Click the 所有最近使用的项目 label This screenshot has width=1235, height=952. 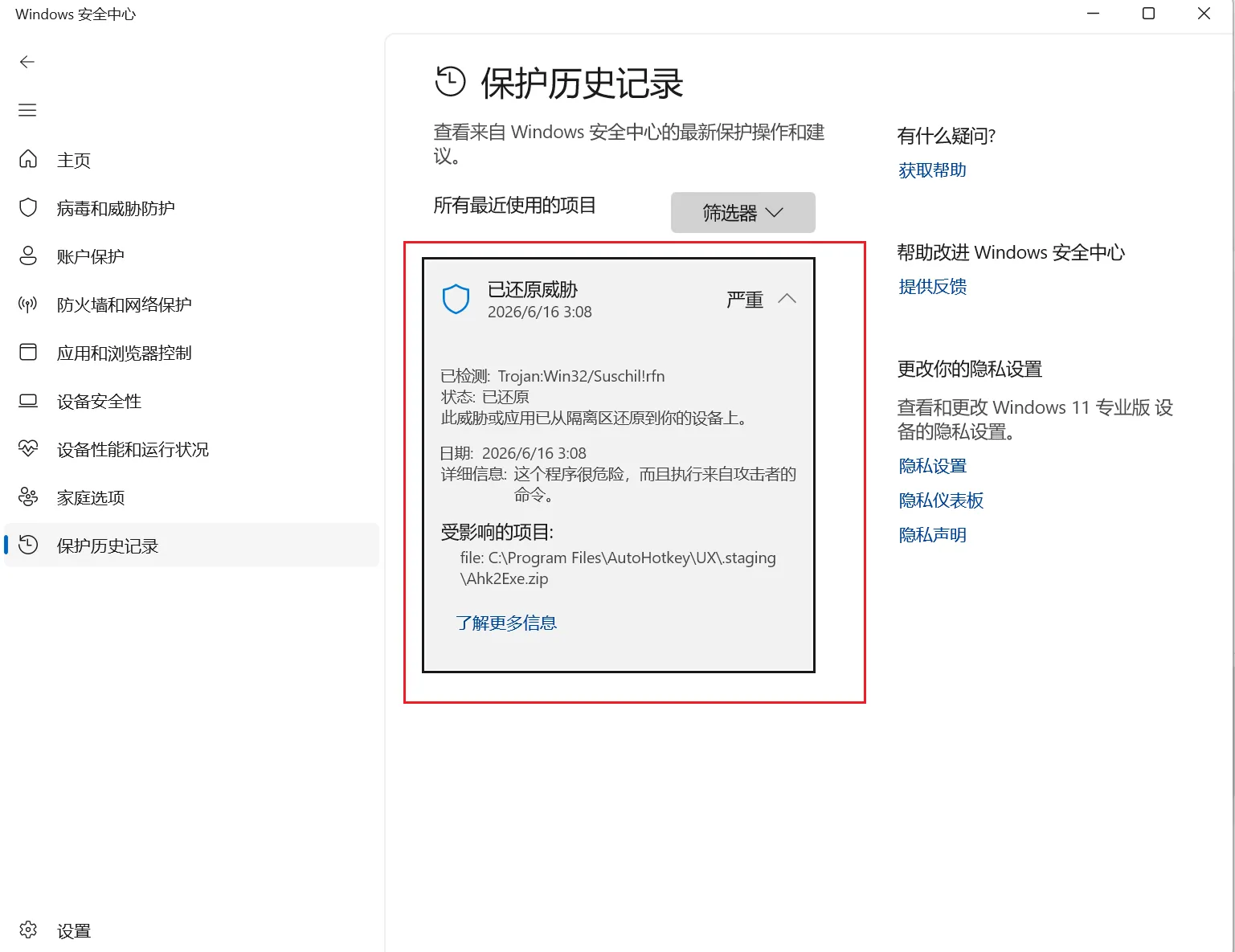click(514, 205)
